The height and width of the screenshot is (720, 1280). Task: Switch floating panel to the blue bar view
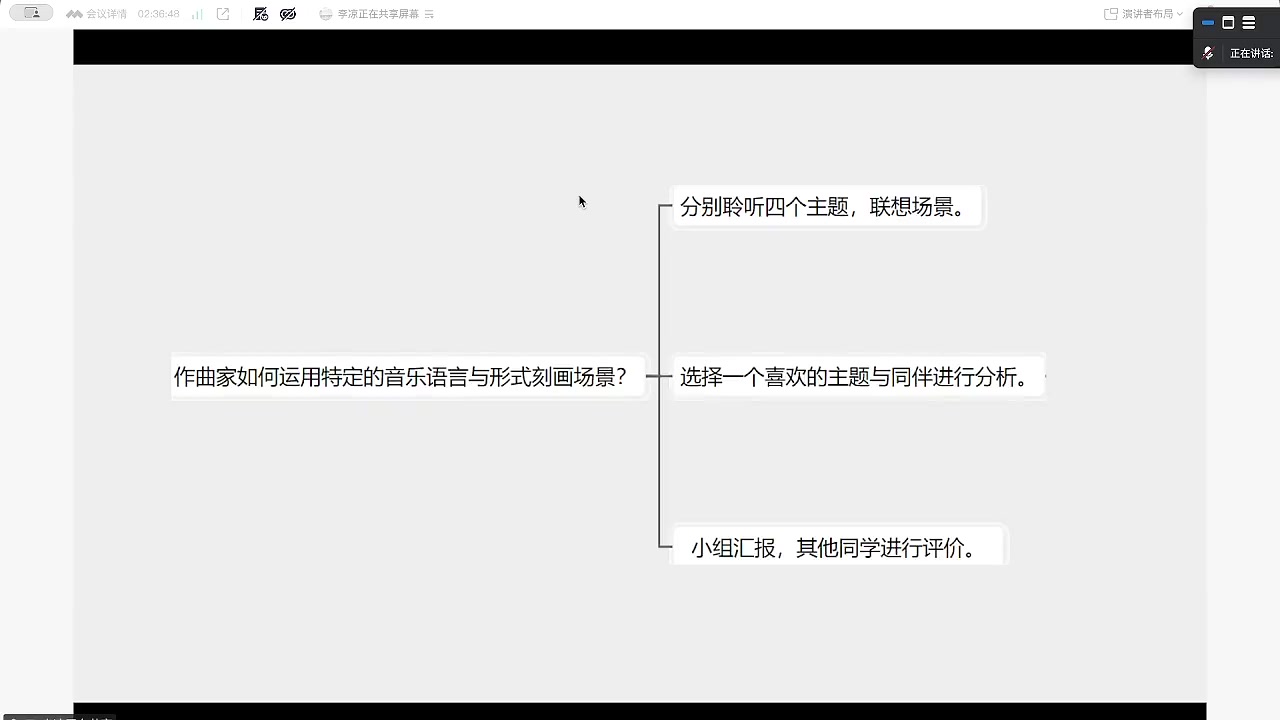[x=1208, y=22]
